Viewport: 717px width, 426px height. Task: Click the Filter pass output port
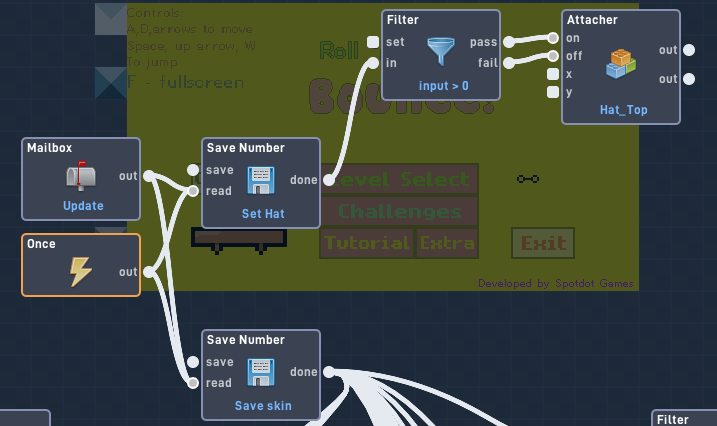point(508,42)
